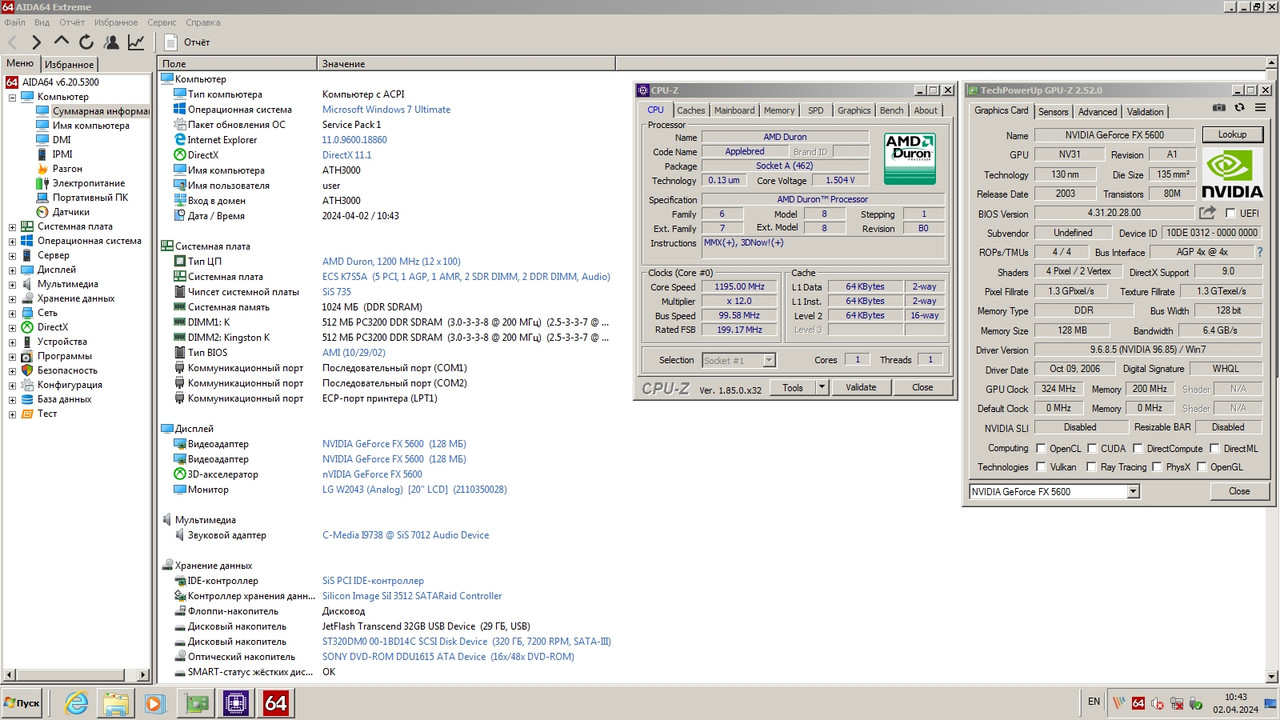The width and height of the screenshot is (1280, 720).
Task: Switch to Advanced tab in GPU-Z
Action: pos(1097,112)
